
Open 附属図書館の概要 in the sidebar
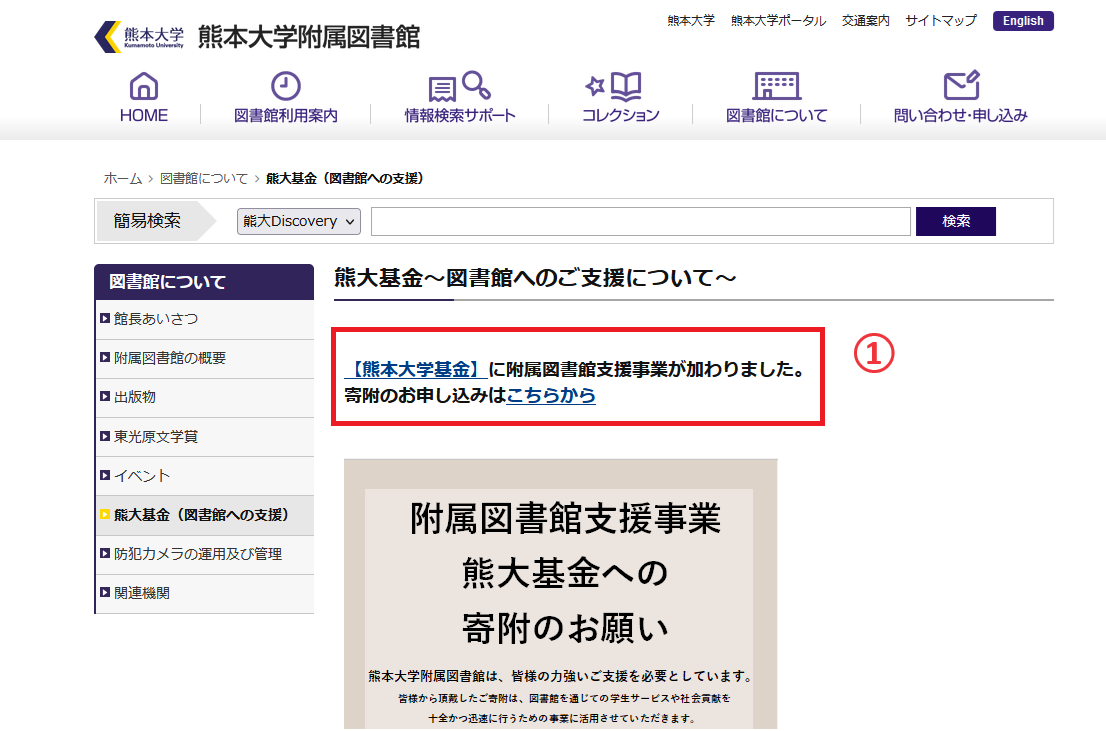[x=170, y=358]
